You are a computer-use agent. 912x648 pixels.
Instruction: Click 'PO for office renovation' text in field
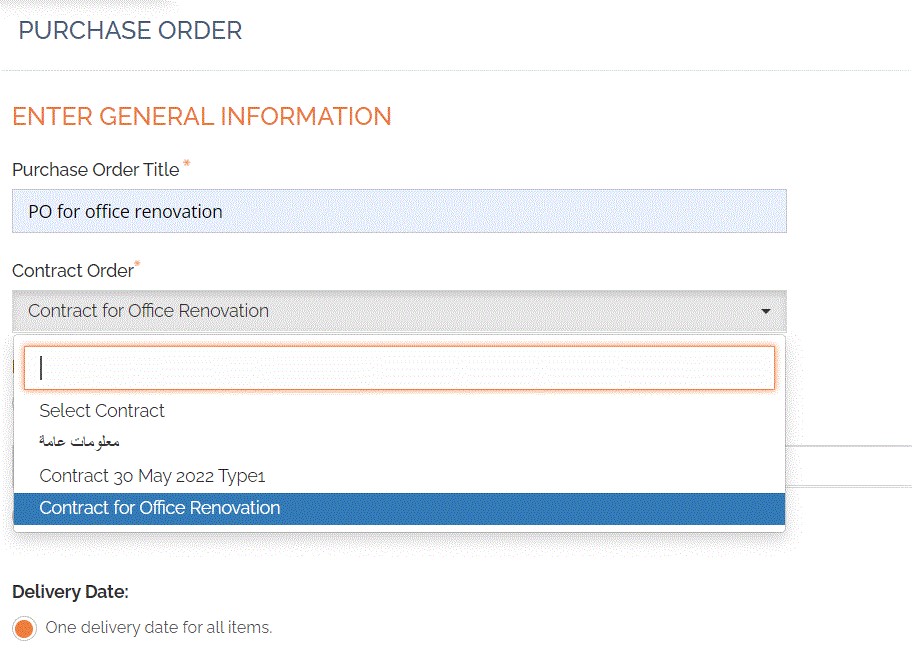click(125, 211)
